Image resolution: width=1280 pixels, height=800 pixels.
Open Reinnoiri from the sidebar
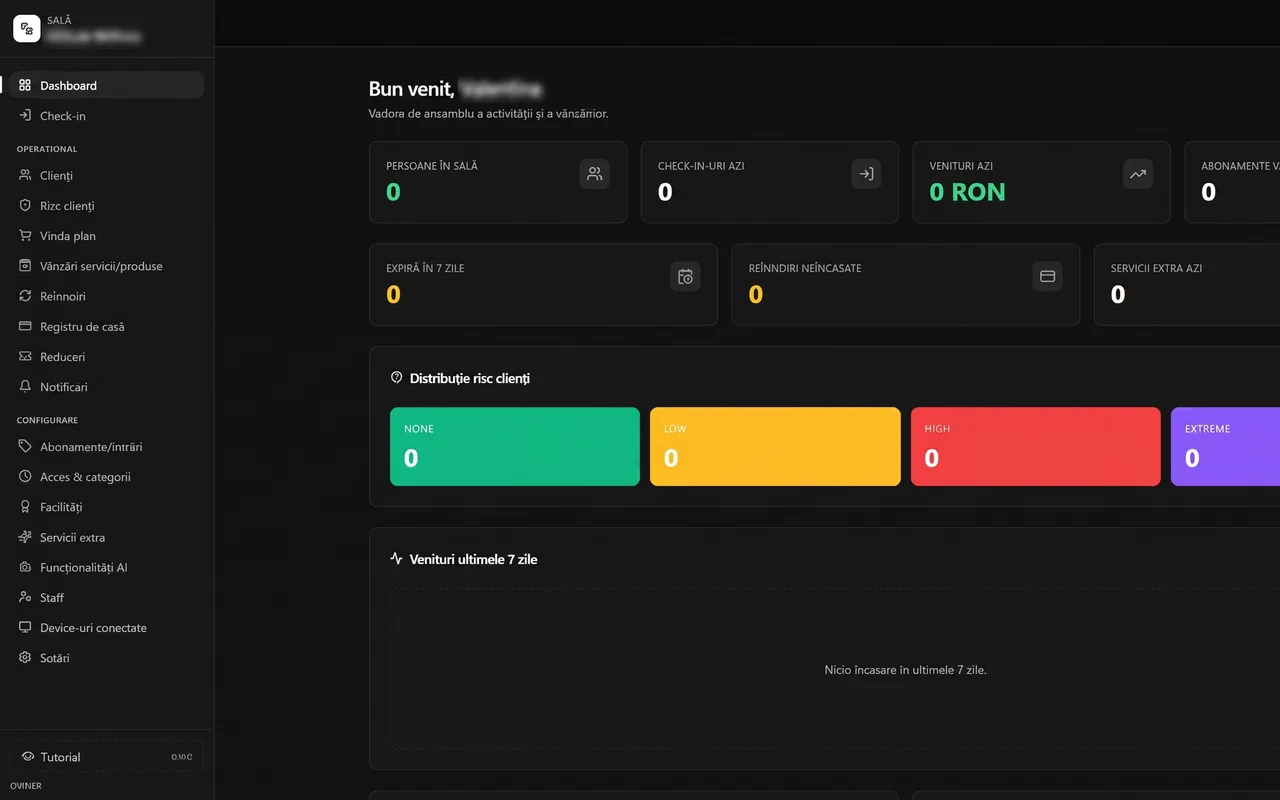point(106,296)
